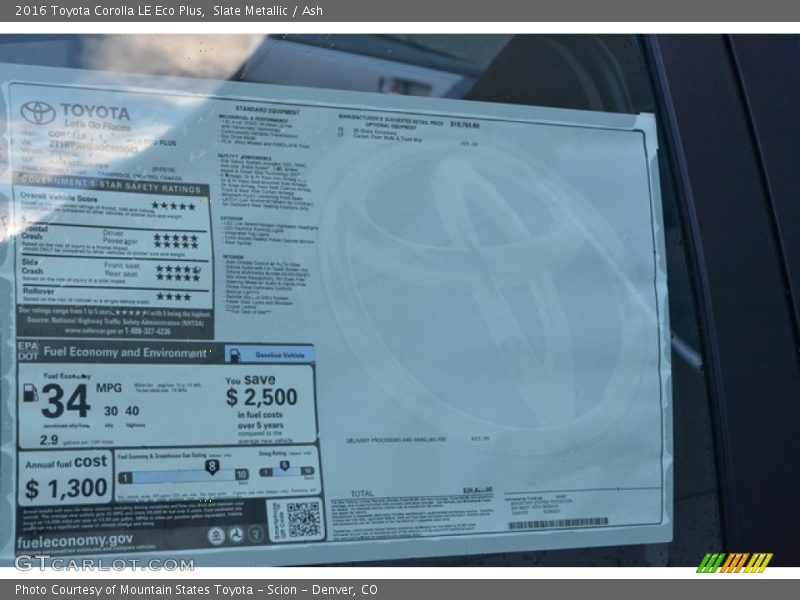Click the Frontal Crash Passenger star rating
Screen dimensions: 800x600
point(176,245)
